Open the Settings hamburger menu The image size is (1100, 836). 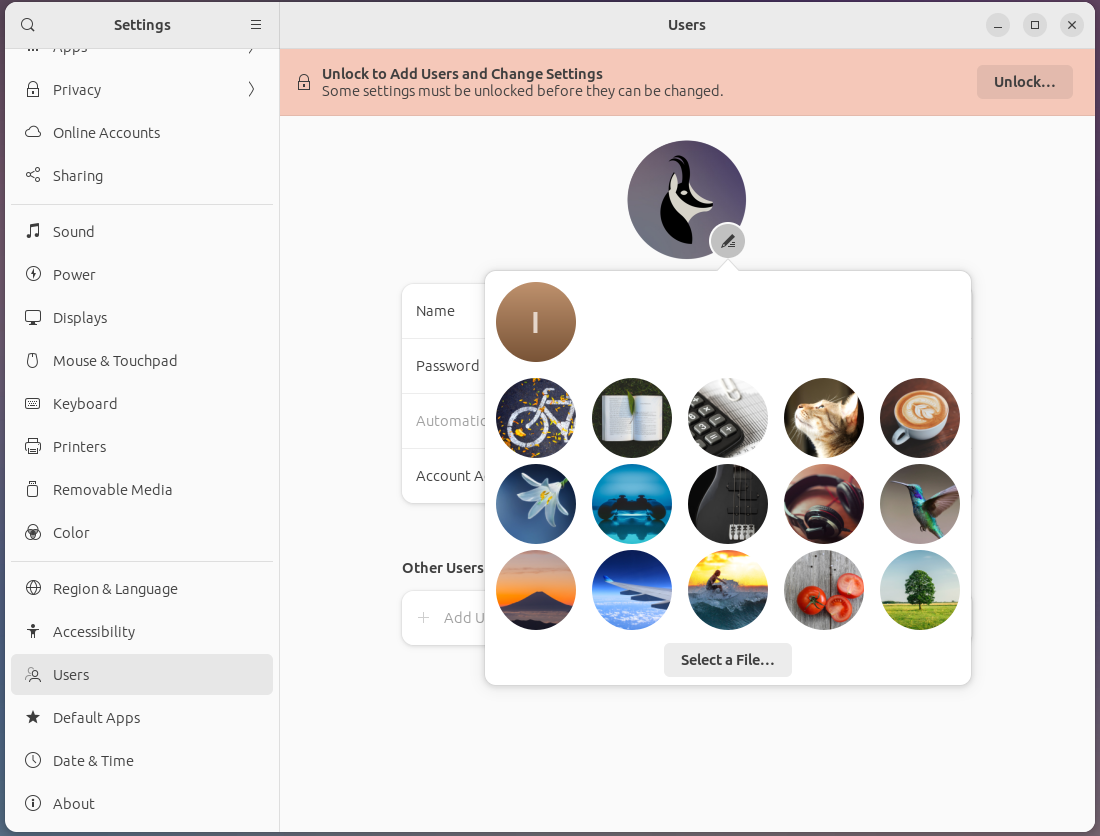[x=256, y=25]
